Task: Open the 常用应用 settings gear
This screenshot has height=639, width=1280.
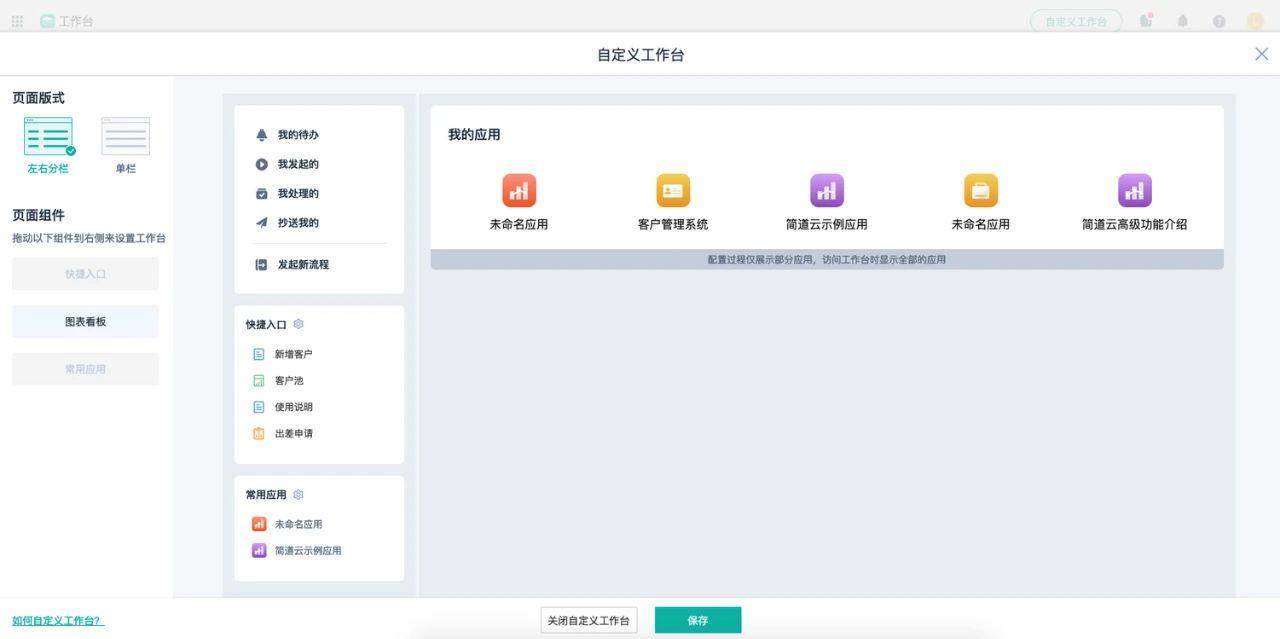Action: point(298,494)
